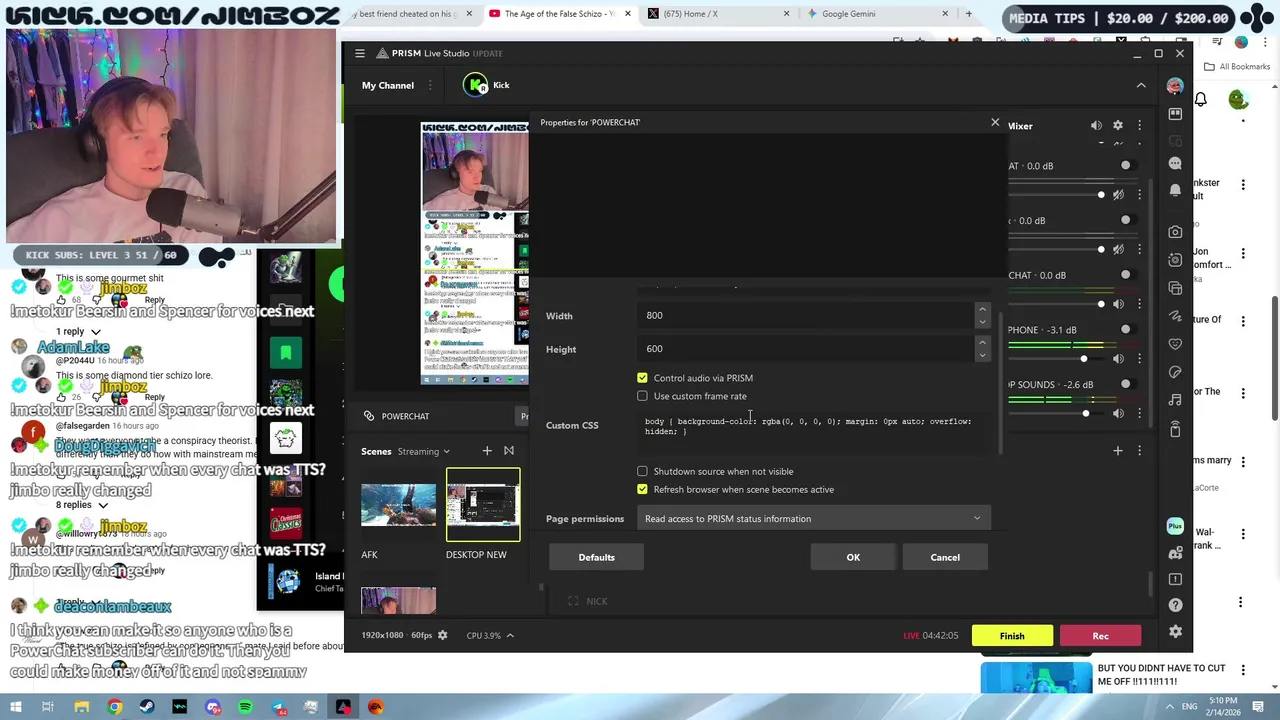Screen dimensions: 1280x720
Task: Adjust SOUNDS volume slider
Action: pyautogui.click(x=1086, y=413)
